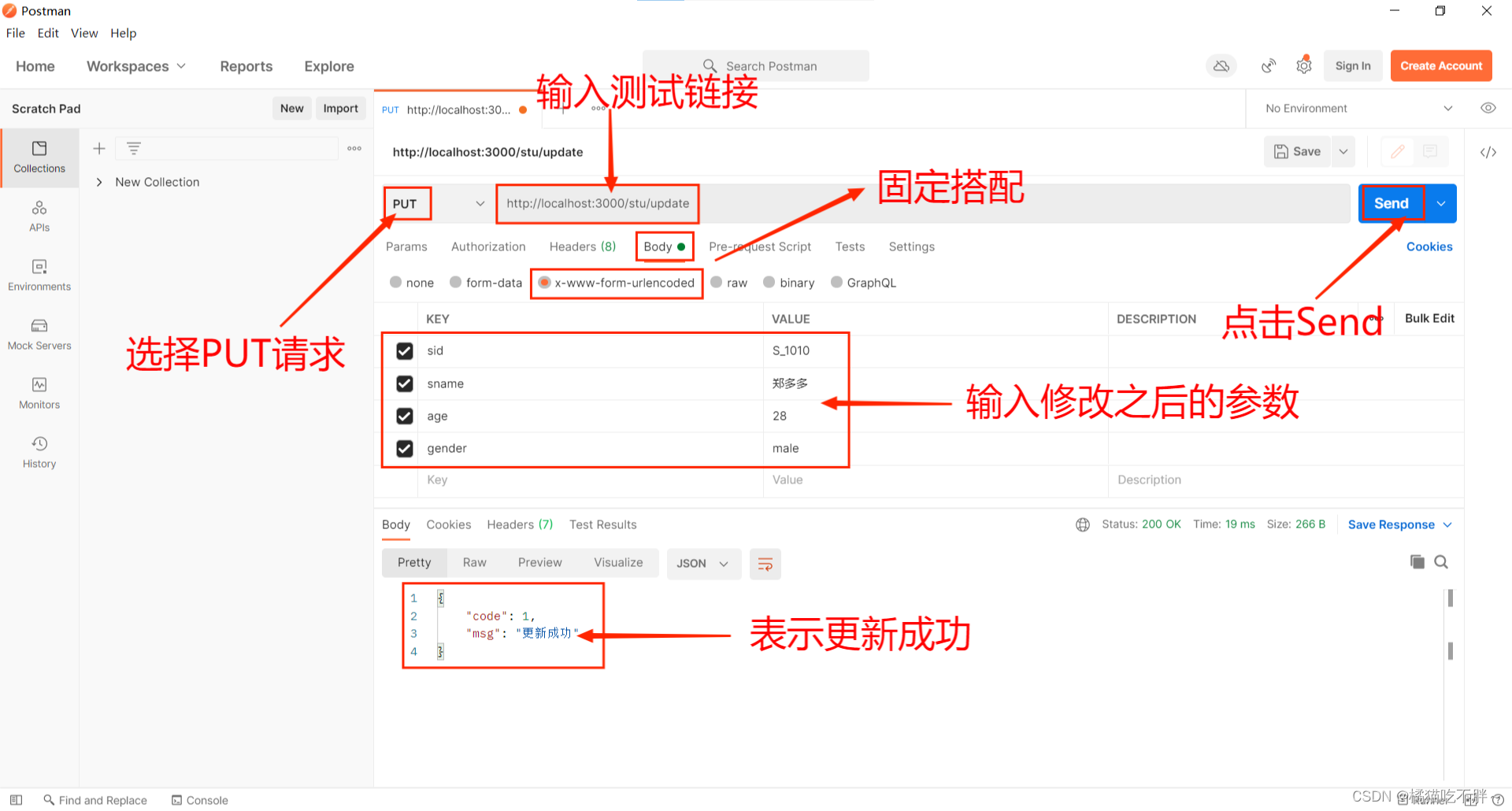Click the filter collections icon
The image size is (1512, 811).
pos(134,148)
